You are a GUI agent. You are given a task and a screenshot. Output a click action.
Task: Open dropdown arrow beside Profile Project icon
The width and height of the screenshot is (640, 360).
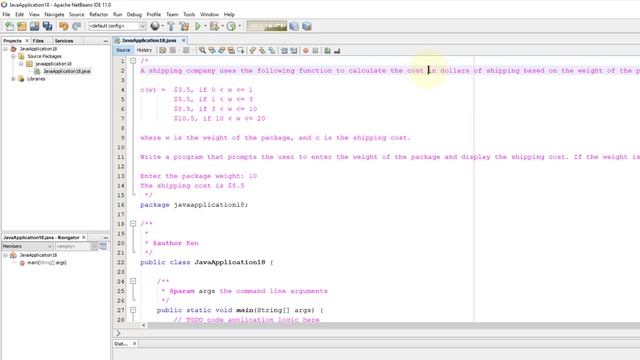pos(240,26)
